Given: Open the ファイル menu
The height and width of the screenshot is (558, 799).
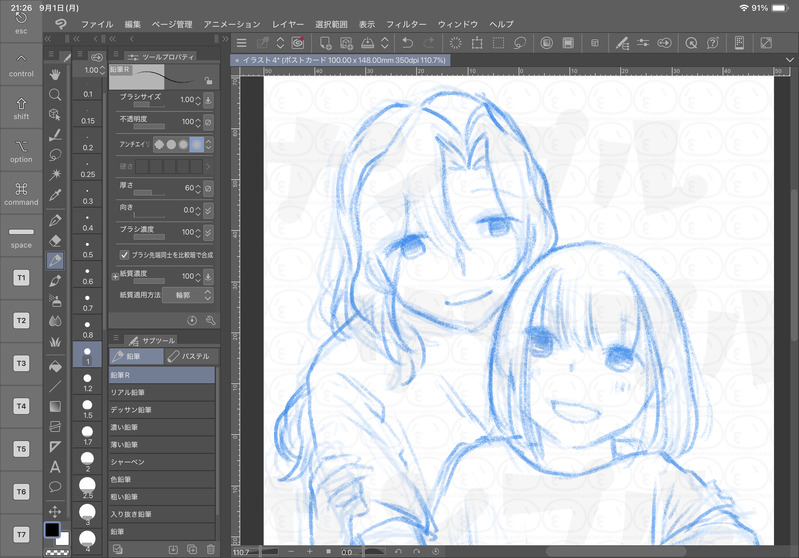Looking at the screenshot, I should point(97,24).
